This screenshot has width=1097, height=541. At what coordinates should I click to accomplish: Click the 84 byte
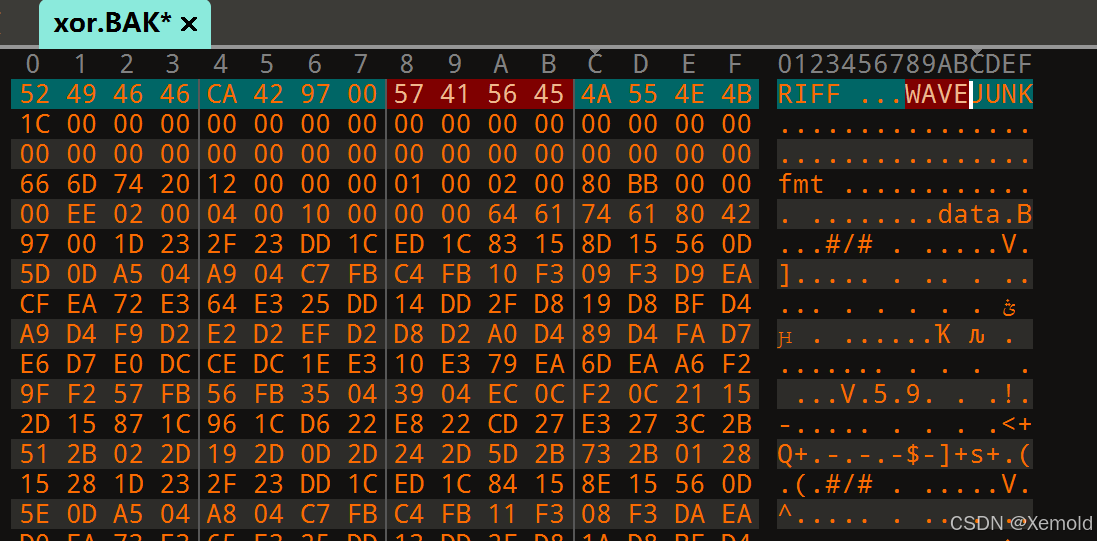[x=502, y=485]
